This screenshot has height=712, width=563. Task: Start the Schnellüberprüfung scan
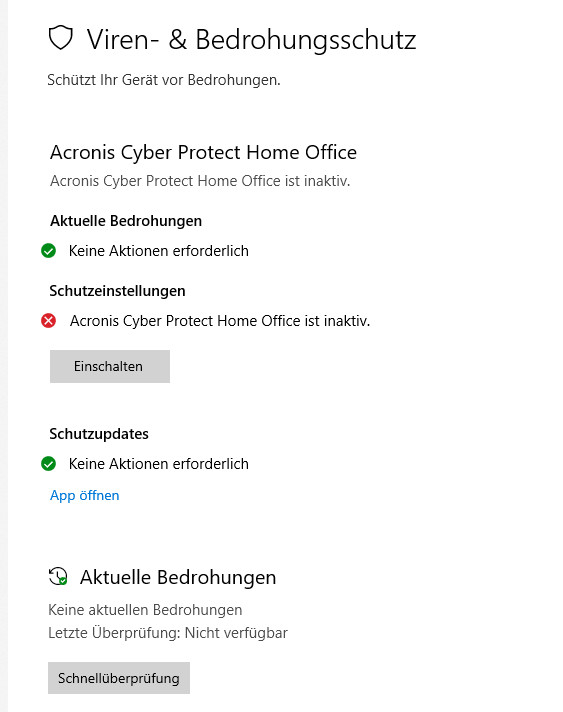[119, 678]
